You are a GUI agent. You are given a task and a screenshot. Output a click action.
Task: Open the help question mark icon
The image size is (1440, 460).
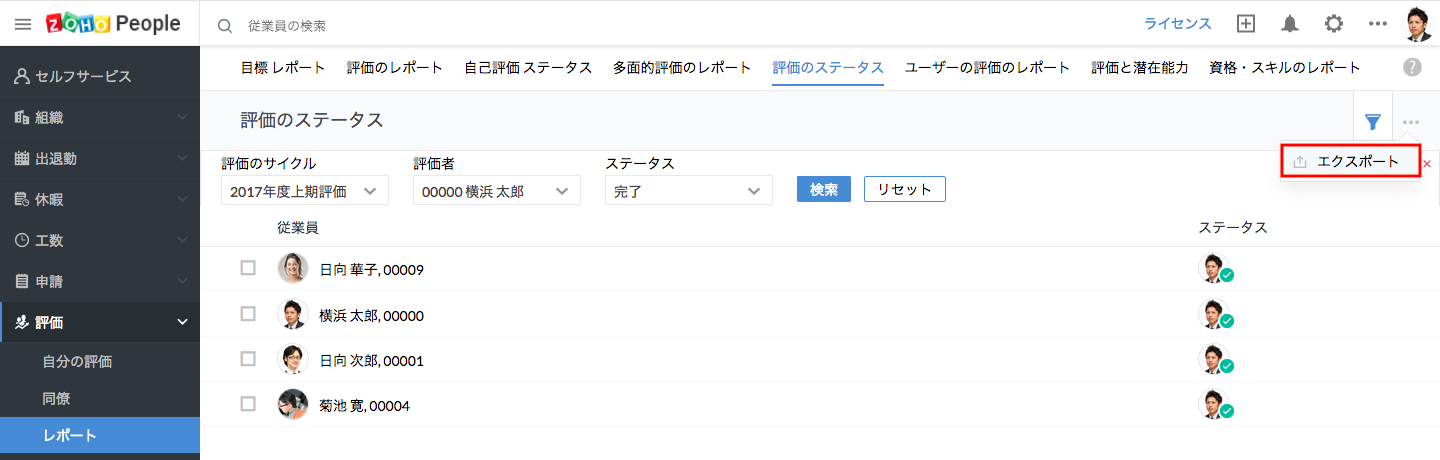coord(1412,68)
